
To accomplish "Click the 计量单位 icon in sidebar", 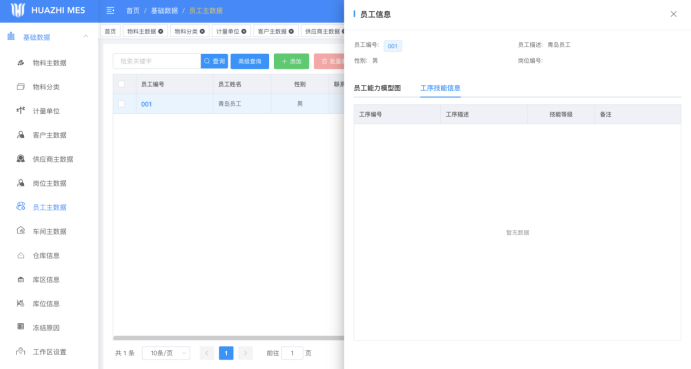I will pyautogui.click(x=21, y=111).
